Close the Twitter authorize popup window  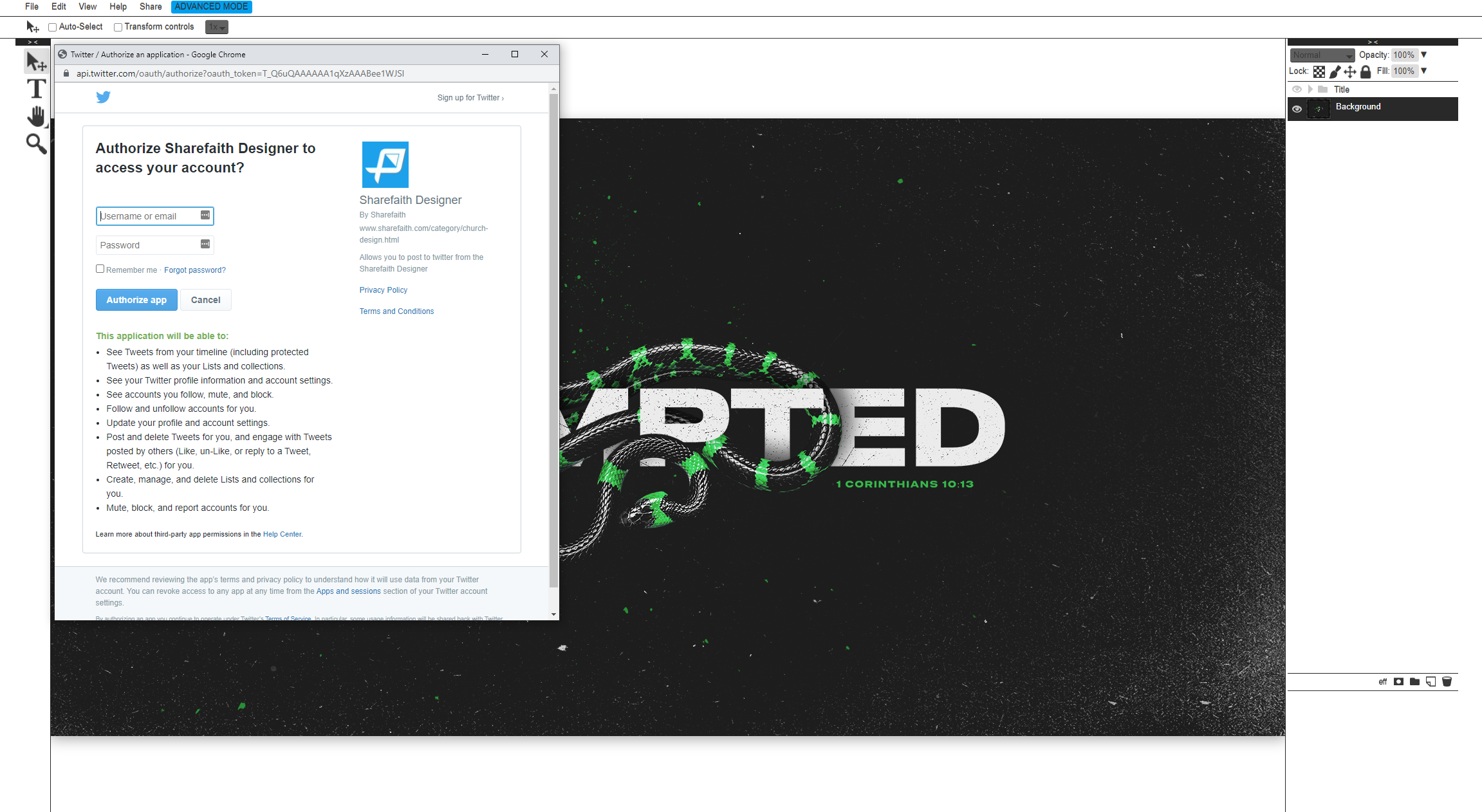point(544,54)
